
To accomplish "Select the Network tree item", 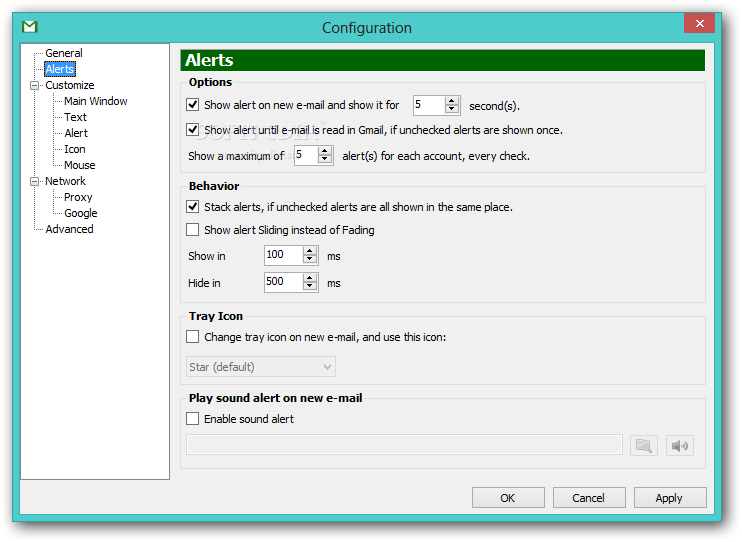I will (x=65, y=181).
